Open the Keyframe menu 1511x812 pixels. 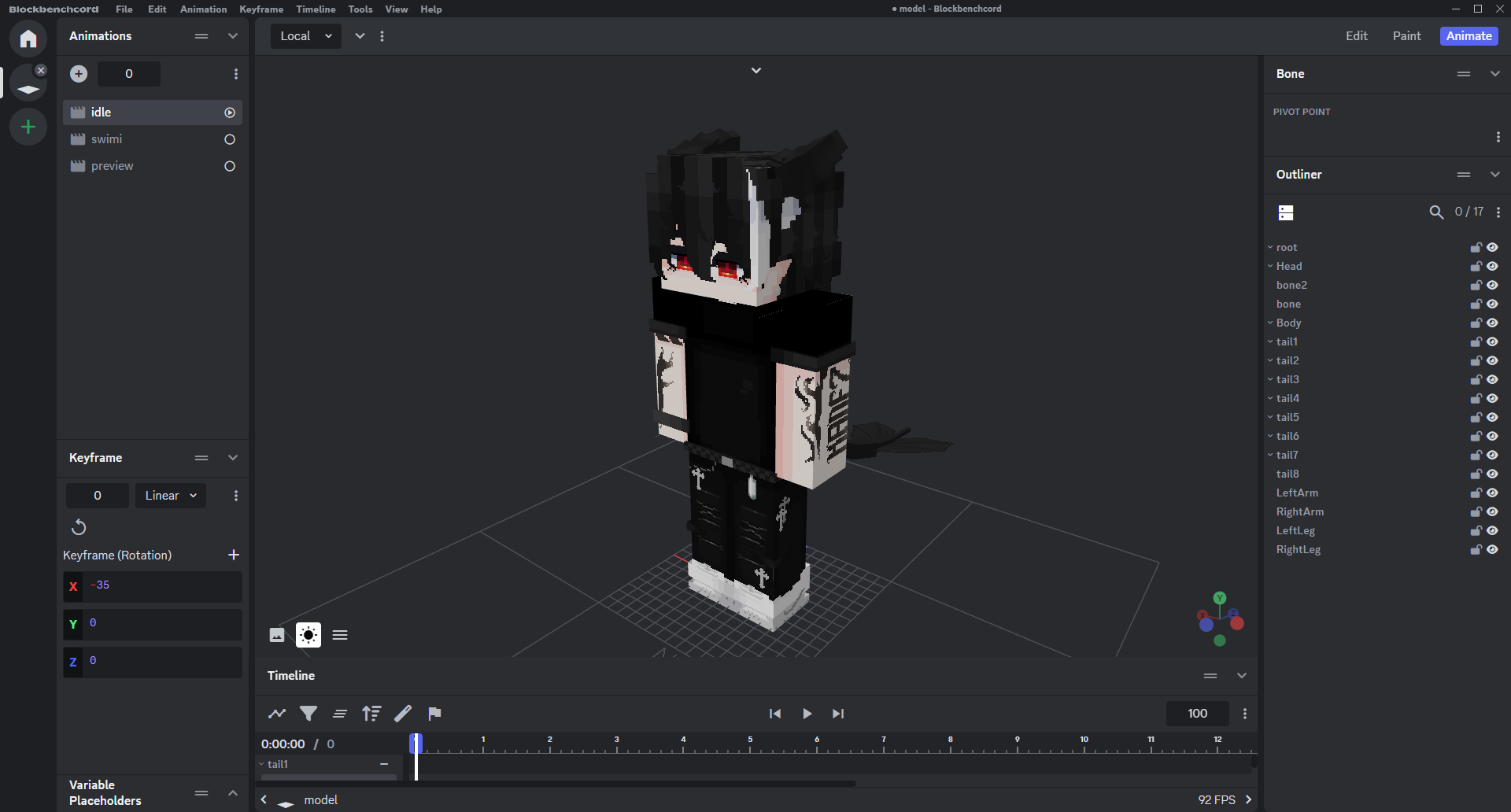(x=261, y=9)
